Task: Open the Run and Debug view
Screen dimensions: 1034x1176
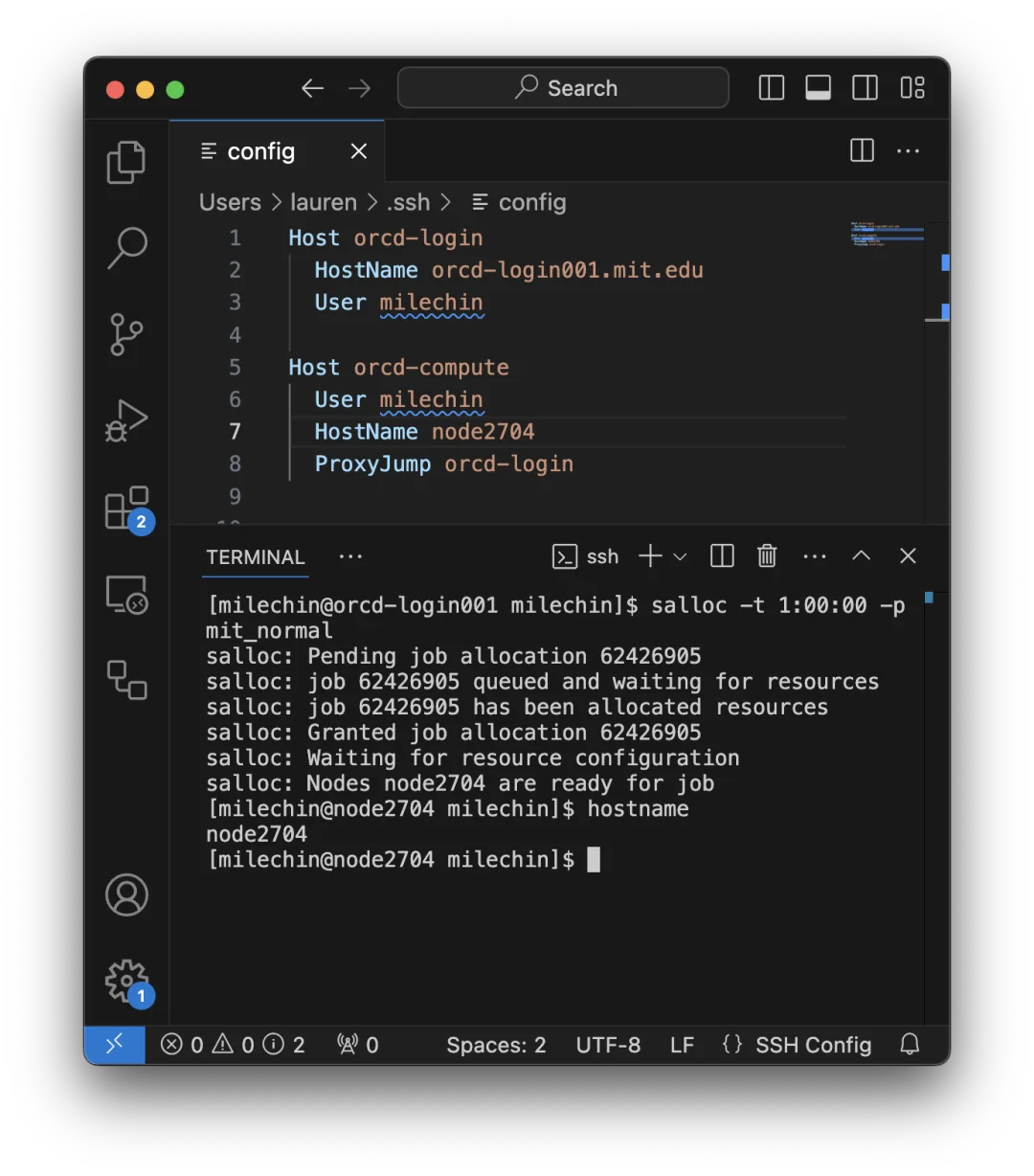Action: click(126, 419)
